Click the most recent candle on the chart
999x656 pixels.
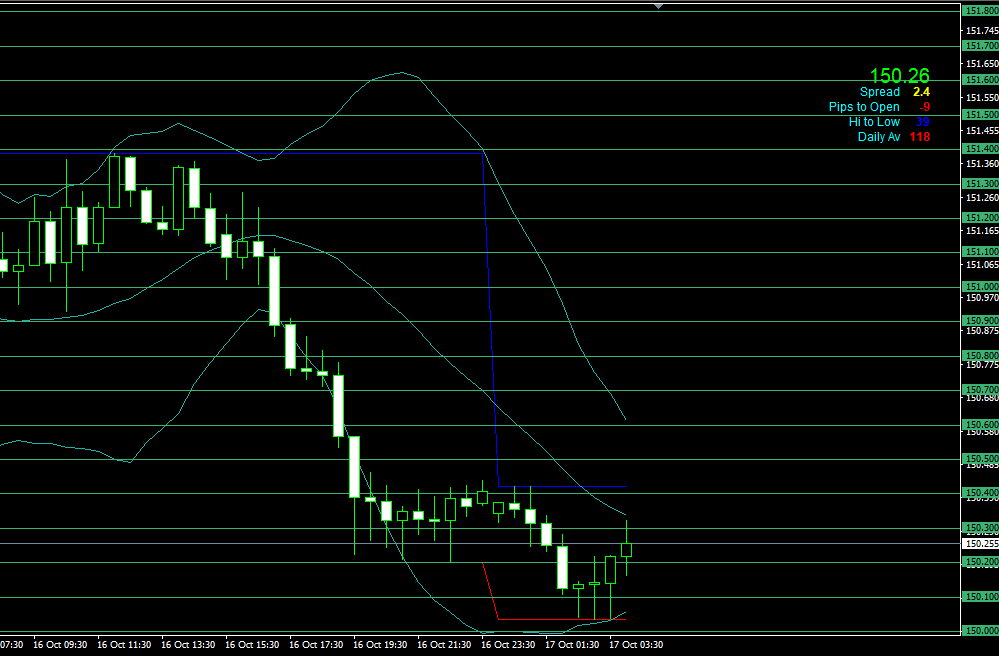pos(627,549)
